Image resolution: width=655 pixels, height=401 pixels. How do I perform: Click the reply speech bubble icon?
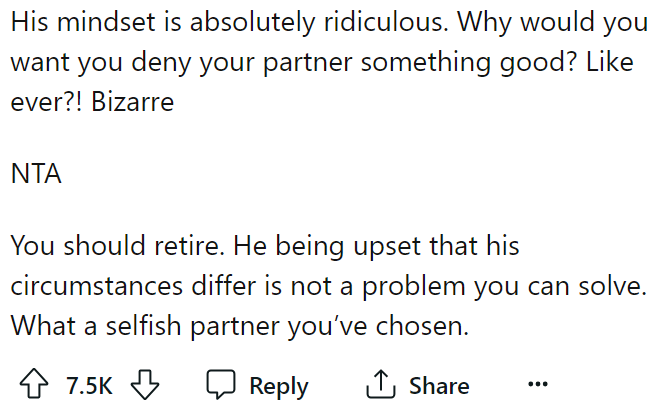[x=220, y=386]
